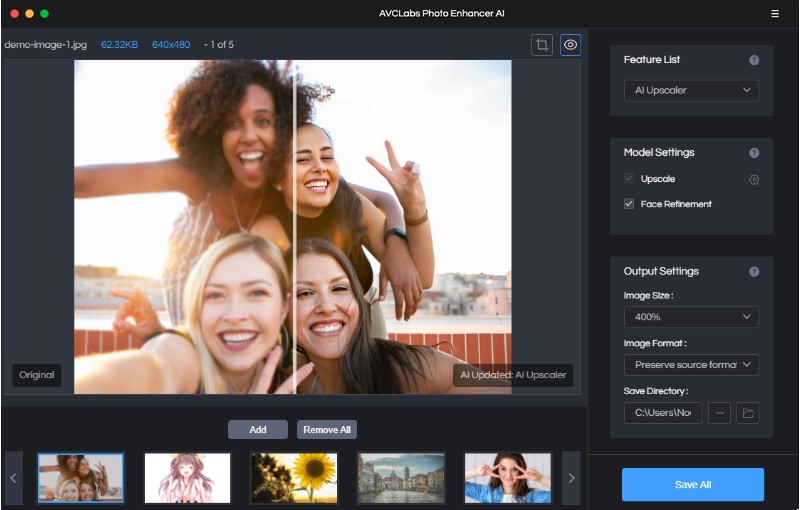Click the Save All button

point(692,484)
